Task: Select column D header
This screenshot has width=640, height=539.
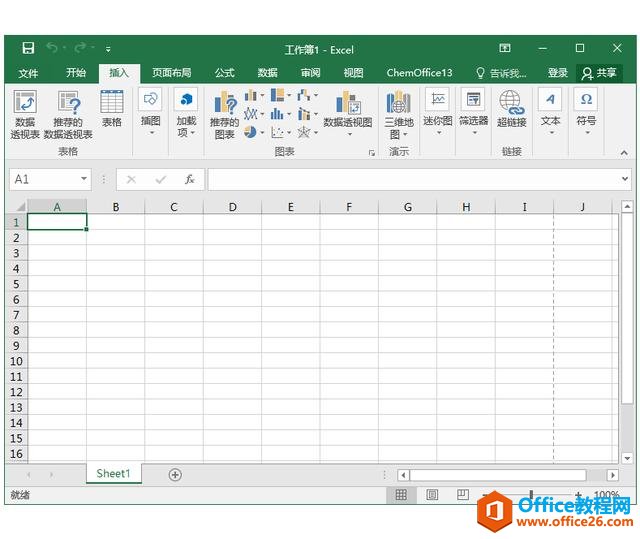Action: [x=233, y=207]
